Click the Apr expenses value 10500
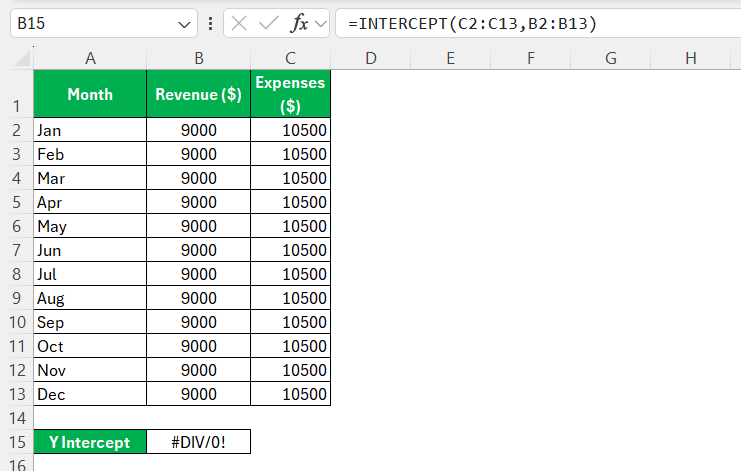The image size is (741, 471). (x=290, y=202)
